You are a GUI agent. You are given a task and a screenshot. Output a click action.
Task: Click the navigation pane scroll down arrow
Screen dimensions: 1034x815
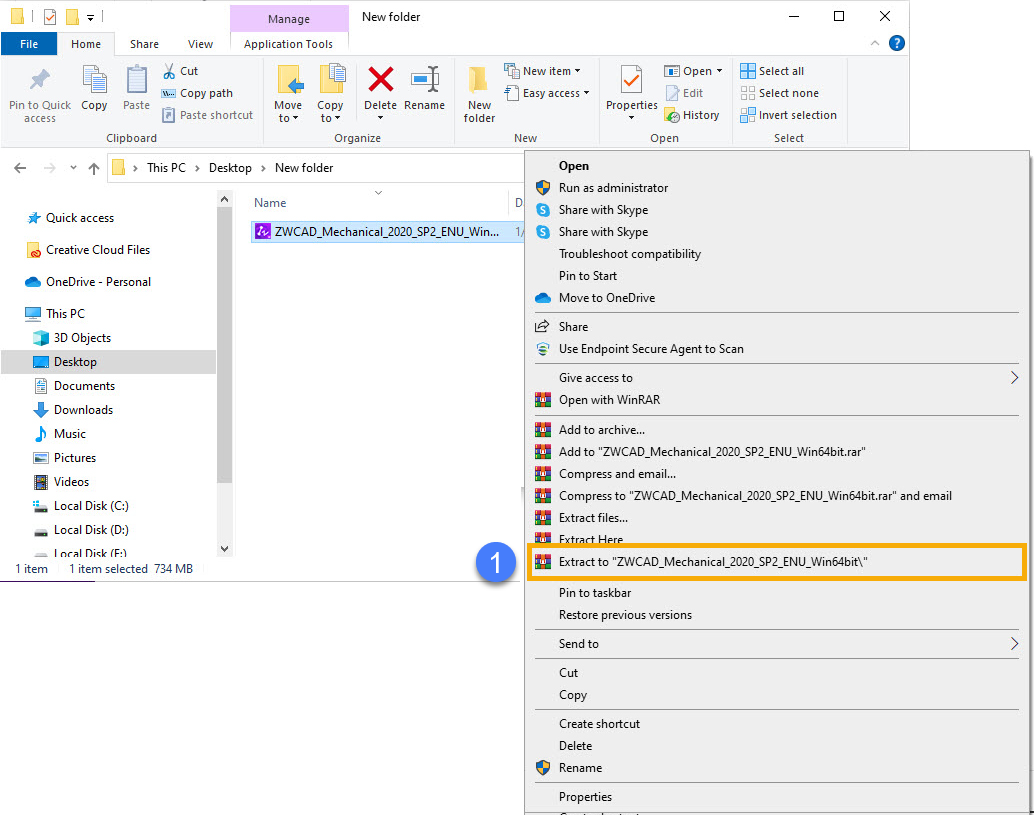[224, 549]
